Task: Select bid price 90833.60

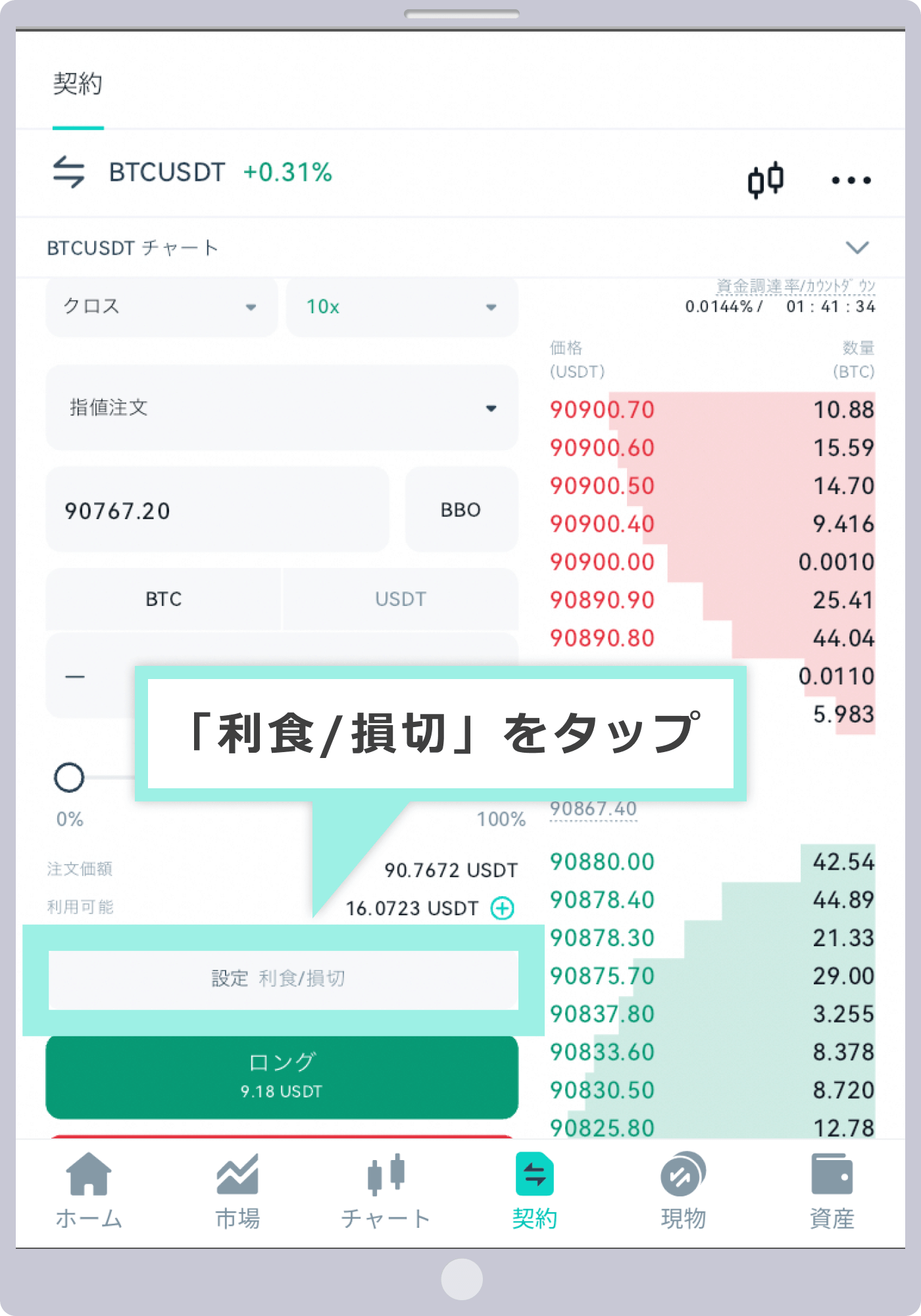Action: pos(603,1053)
